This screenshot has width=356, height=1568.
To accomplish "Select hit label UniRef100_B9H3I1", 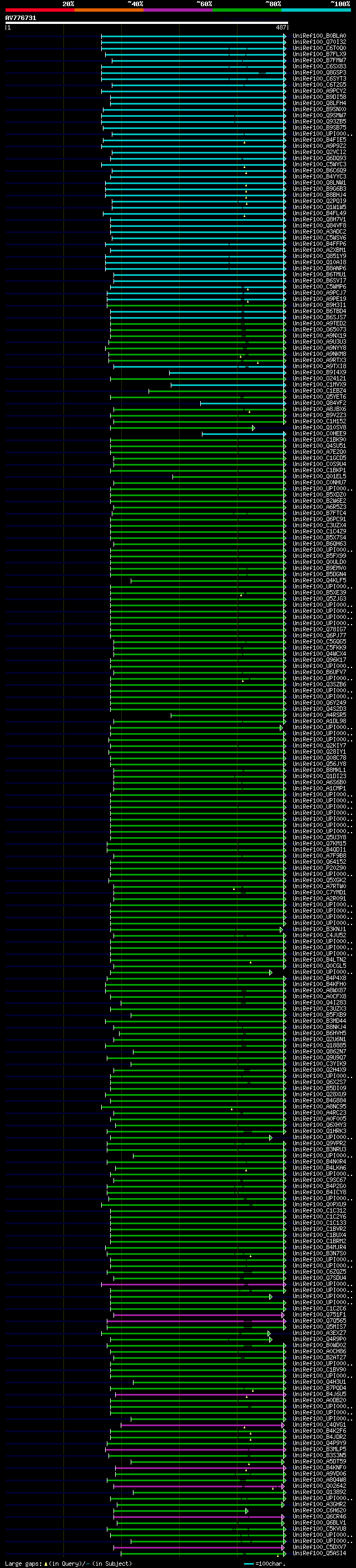I will (x=319, y=305).
